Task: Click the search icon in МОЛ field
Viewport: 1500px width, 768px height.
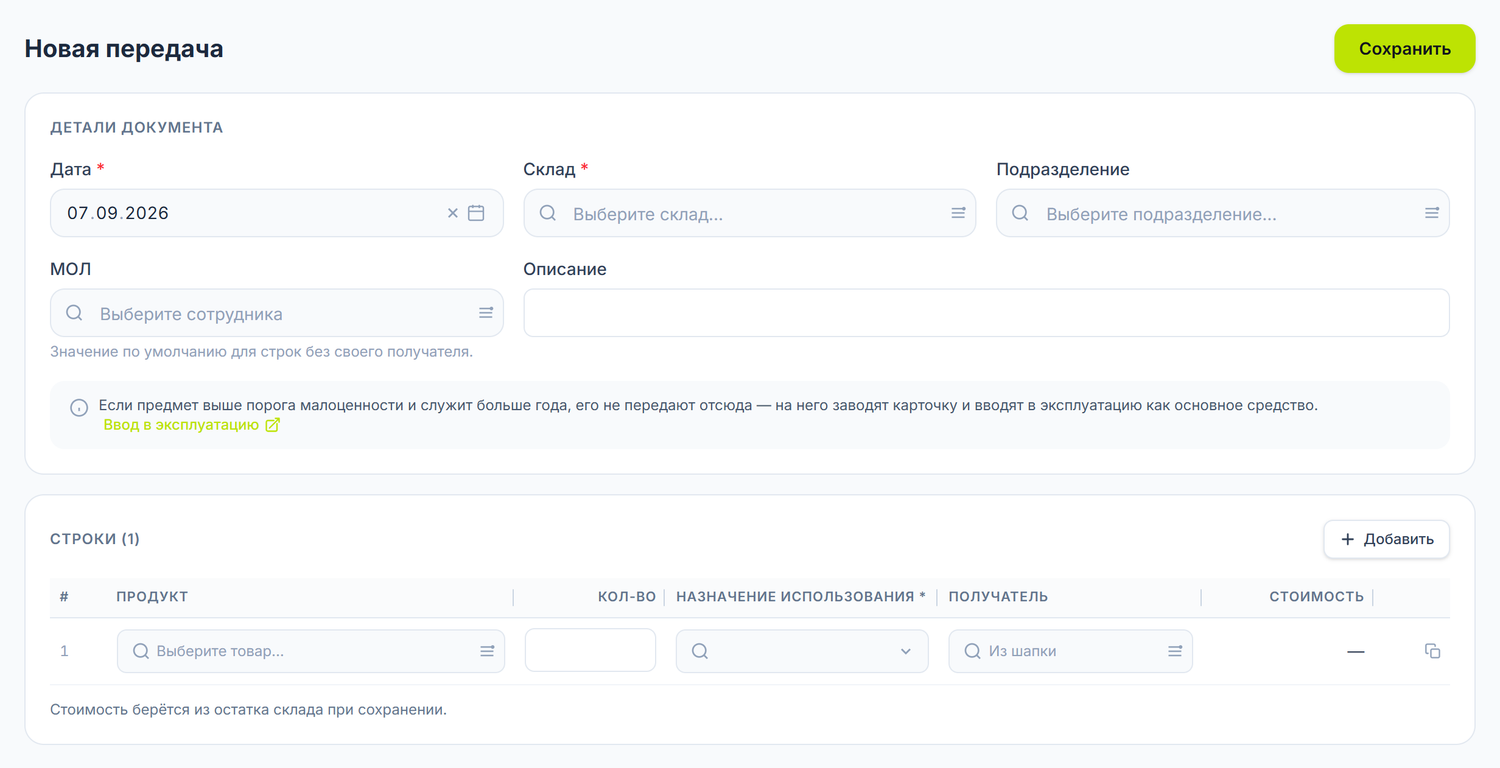Action: click(x=74, y=313)
